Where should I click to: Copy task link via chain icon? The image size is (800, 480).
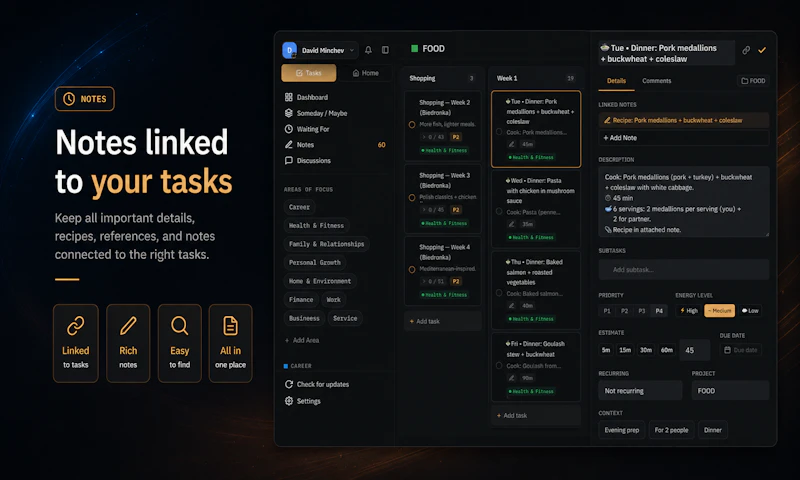coord(746,50)
